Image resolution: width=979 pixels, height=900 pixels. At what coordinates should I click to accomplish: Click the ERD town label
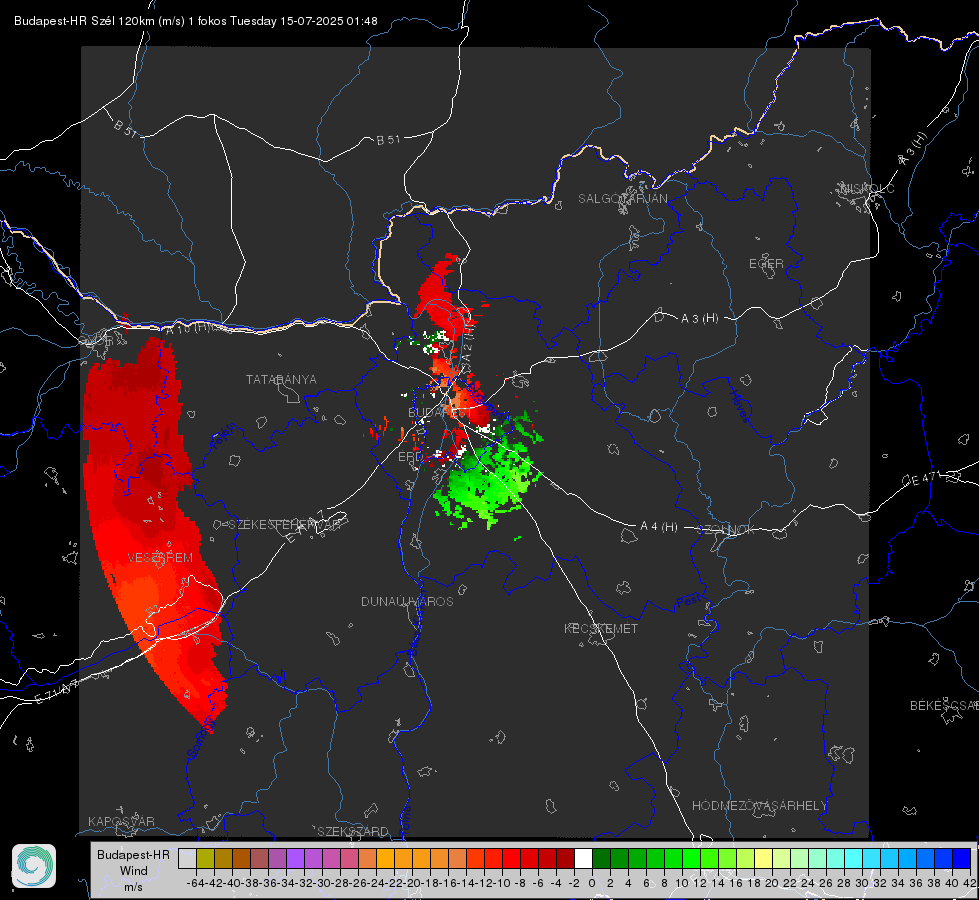tap(410, 457)
